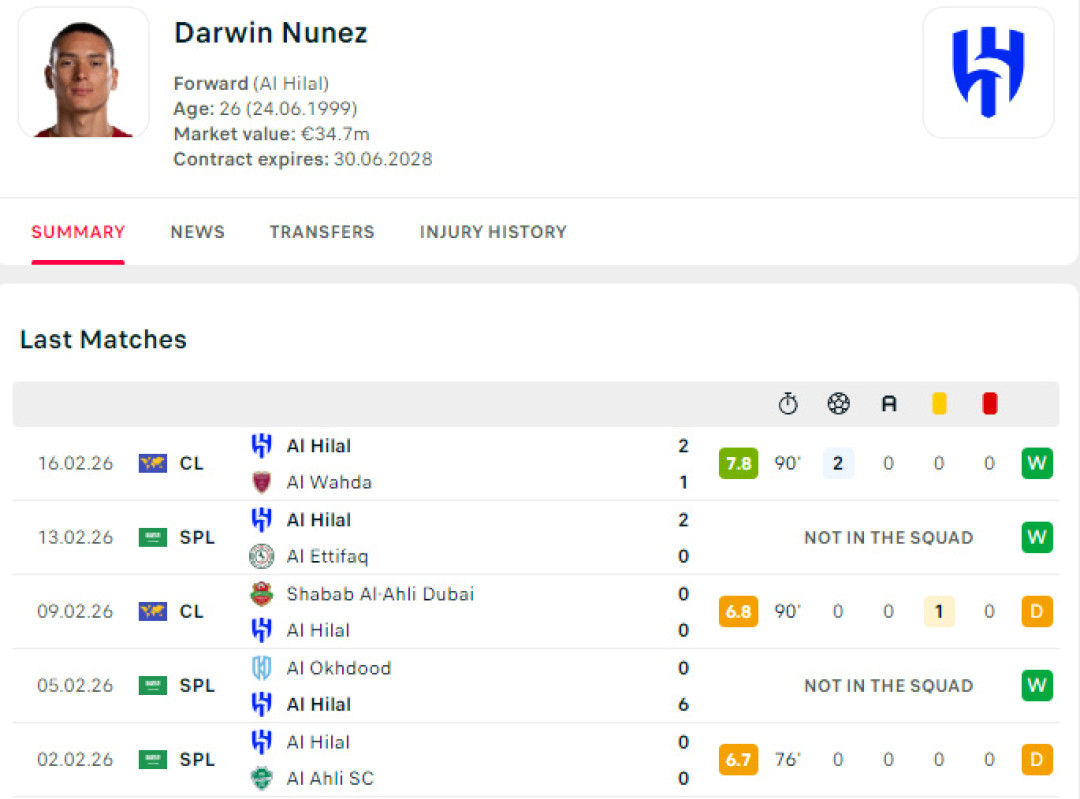Screen dimensions: 1080x799
Task: Open the Al Okhdood team link
Action: pos(339,668)
